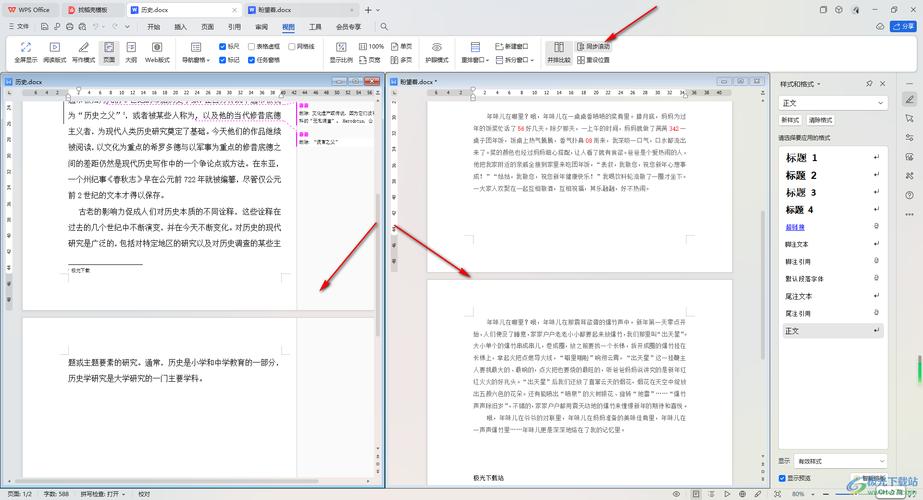Select the Web版式 layout icon
923x500 pixels.
click(x=157, y=52)
